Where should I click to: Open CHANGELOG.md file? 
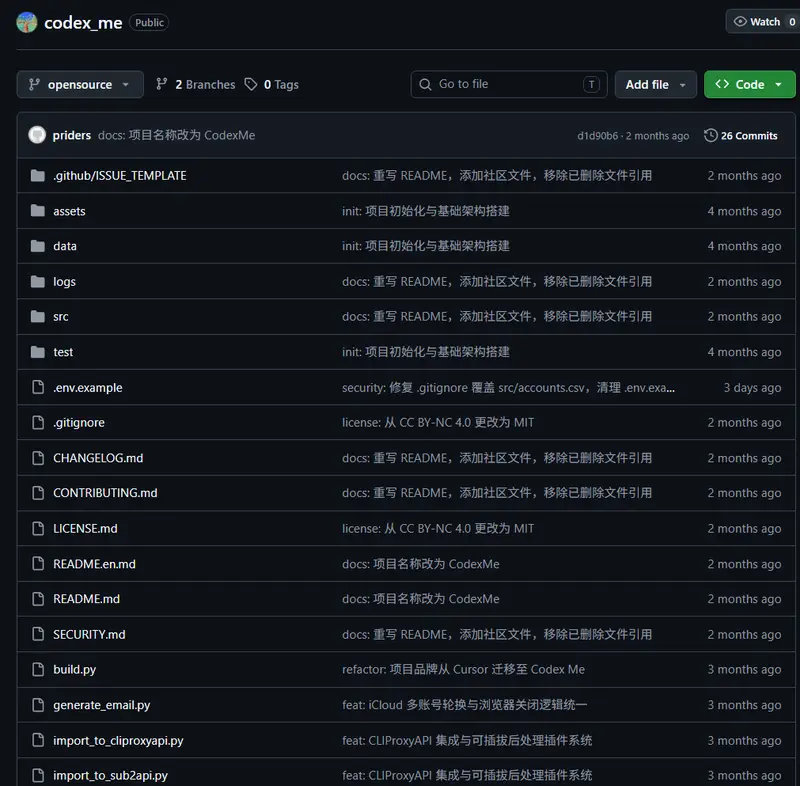point(98,458)
